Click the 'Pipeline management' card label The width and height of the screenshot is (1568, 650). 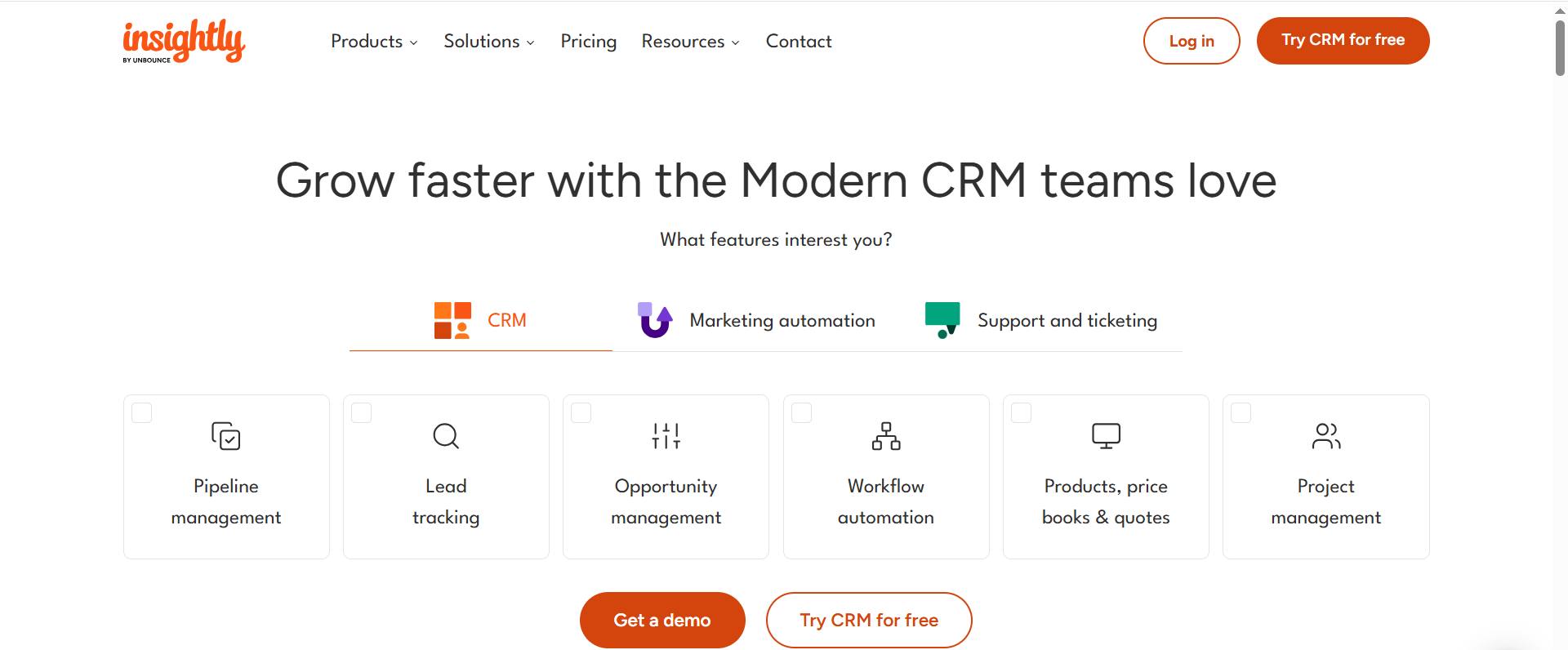click(226, 501)
